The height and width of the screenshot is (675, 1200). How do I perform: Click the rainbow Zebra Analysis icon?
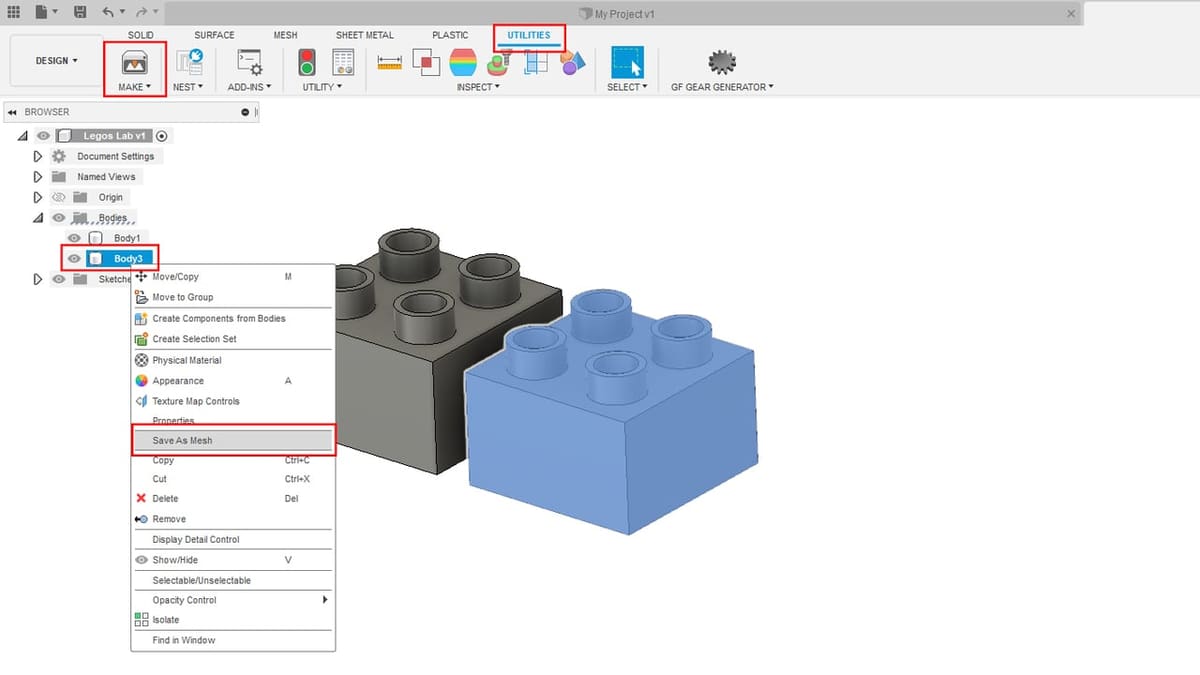pyautogui.click(x=462, y=63)
